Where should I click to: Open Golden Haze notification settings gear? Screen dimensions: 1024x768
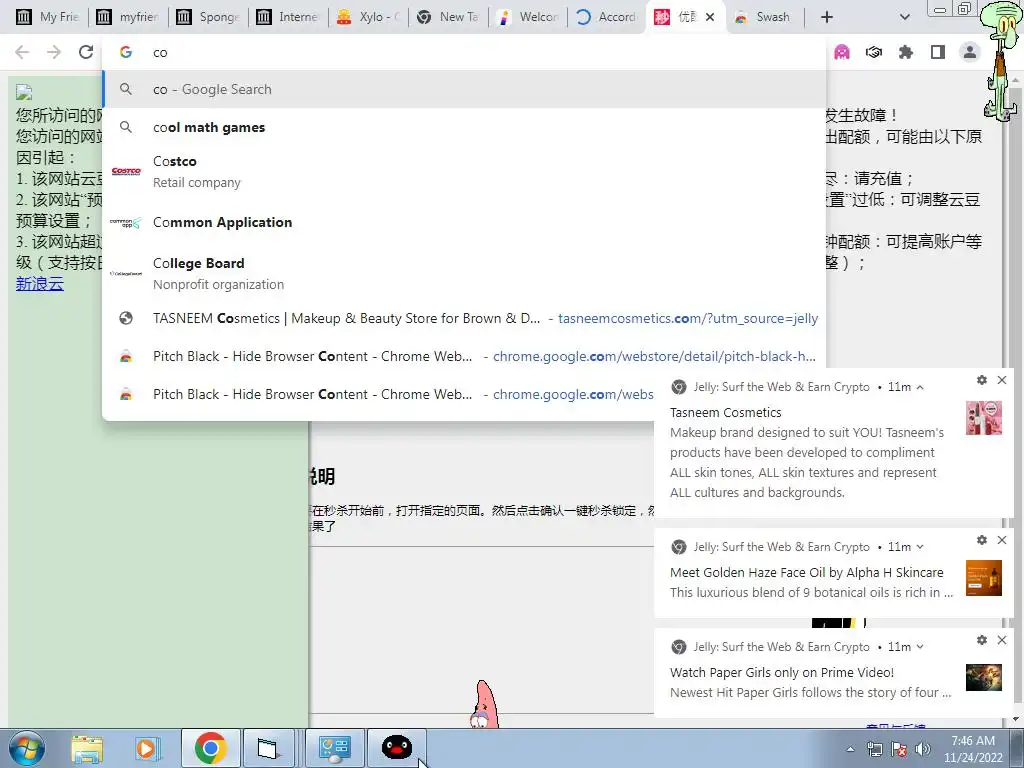click(x=982, y=540)
